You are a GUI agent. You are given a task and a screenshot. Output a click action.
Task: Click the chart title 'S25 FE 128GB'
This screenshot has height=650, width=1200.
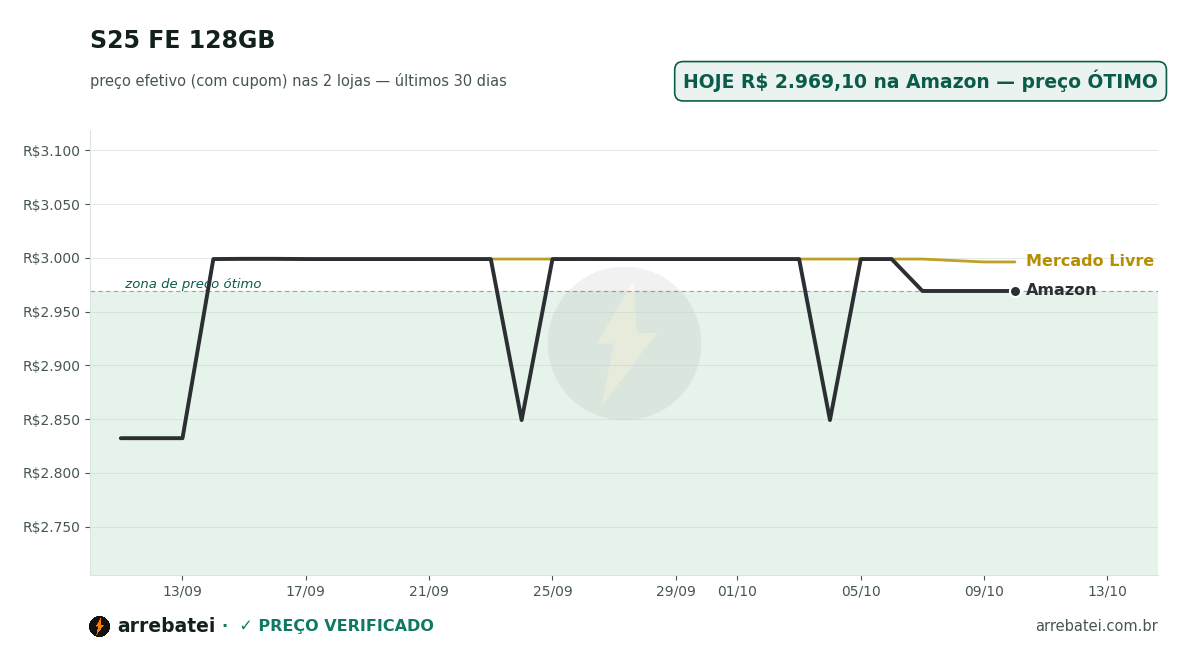pos(182,41)
